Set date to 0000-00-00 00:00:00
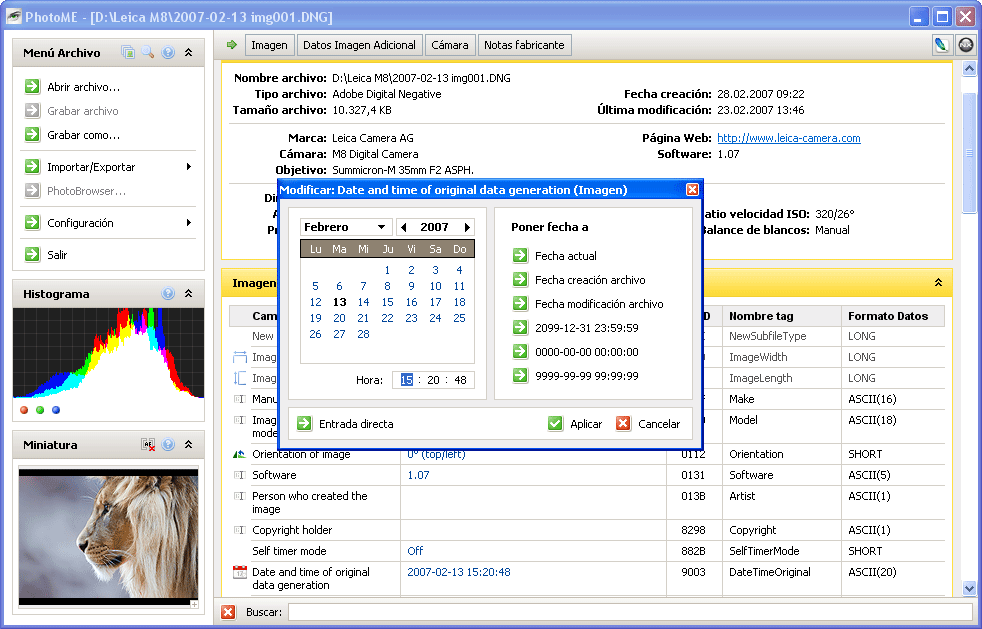The image size is (982, 629). tap(576, 351)
